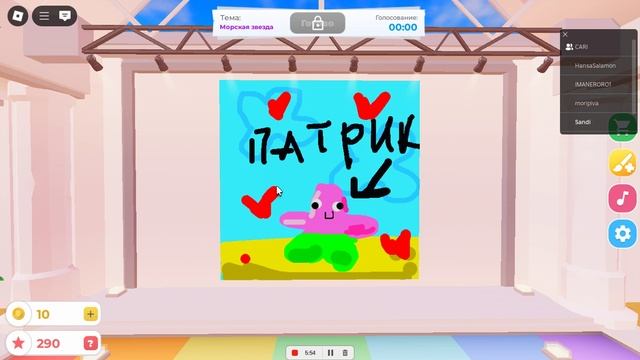Stop recording with the red square button
Screen dimensions: 640x360
coord(295,353)
